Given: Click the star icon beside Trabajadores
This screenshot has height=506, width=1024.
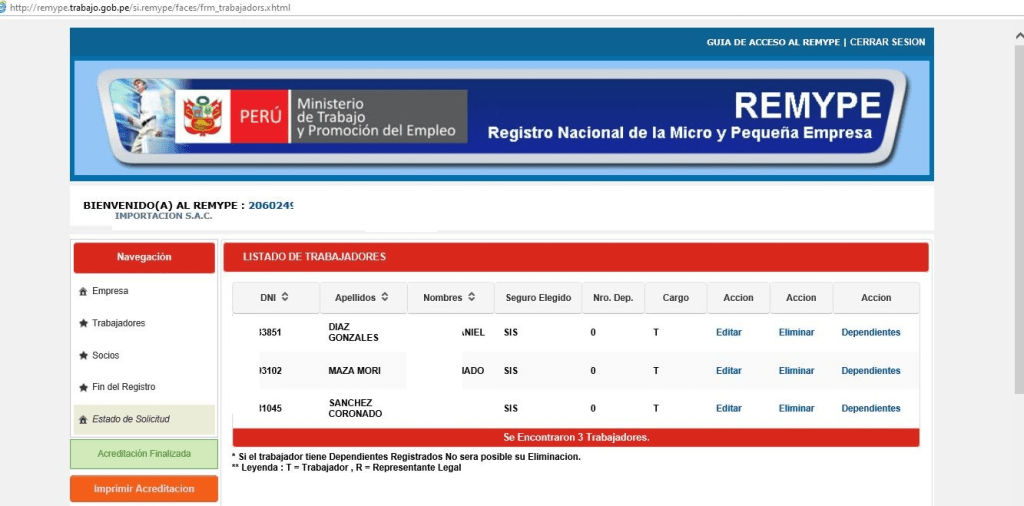Looking at the screenshot, I should click(x=82, y=324).
